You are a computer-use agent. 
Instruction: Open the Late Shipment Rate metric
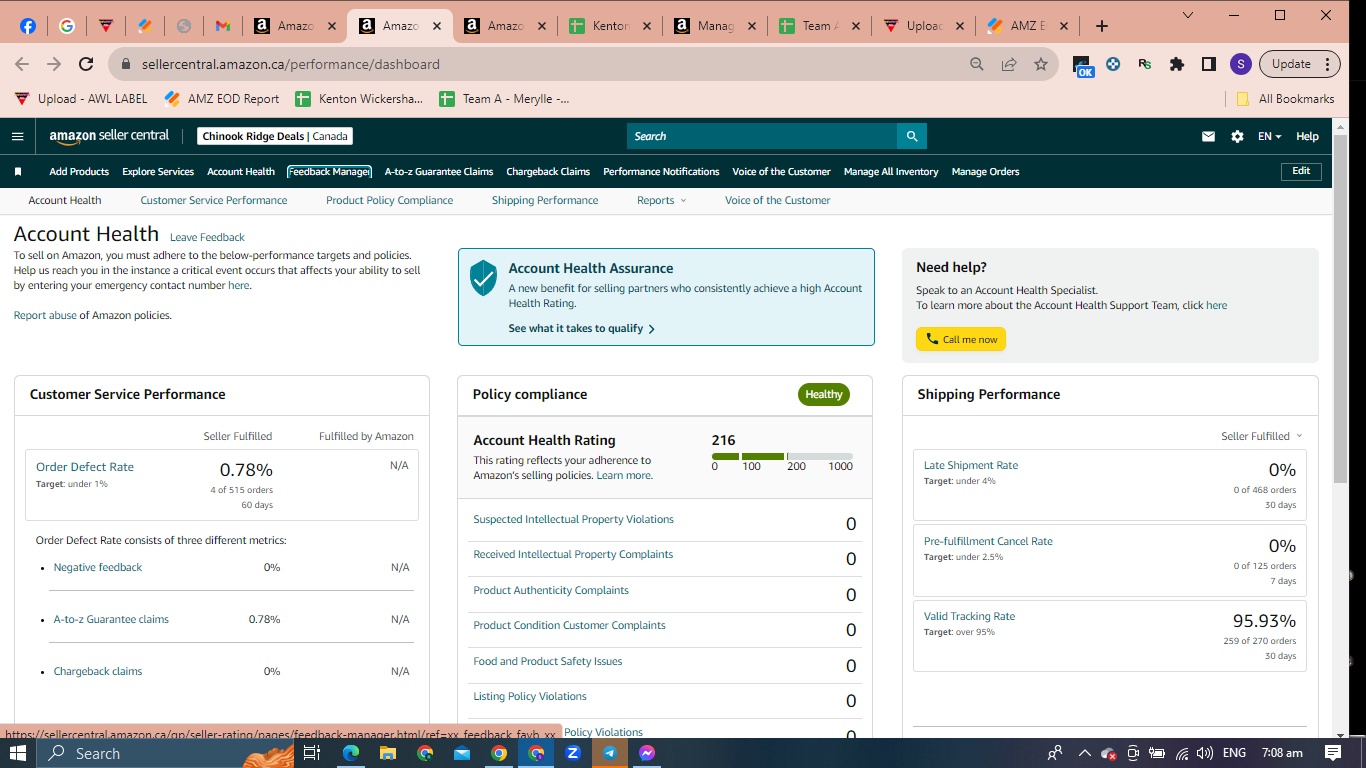tap(971, 465)
